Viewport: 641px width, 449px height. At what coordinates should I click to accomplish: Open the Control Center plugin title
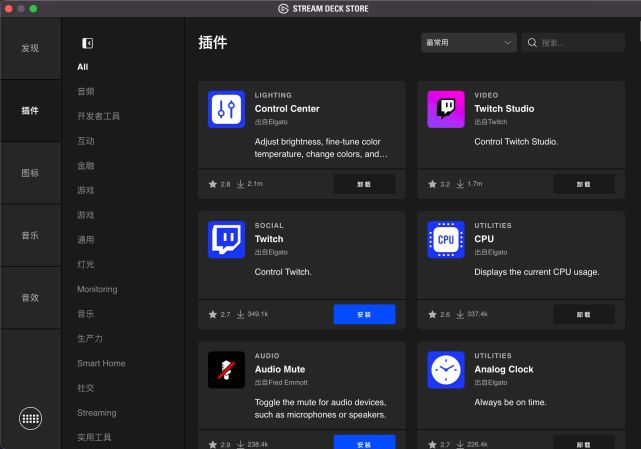pos(287,109)
